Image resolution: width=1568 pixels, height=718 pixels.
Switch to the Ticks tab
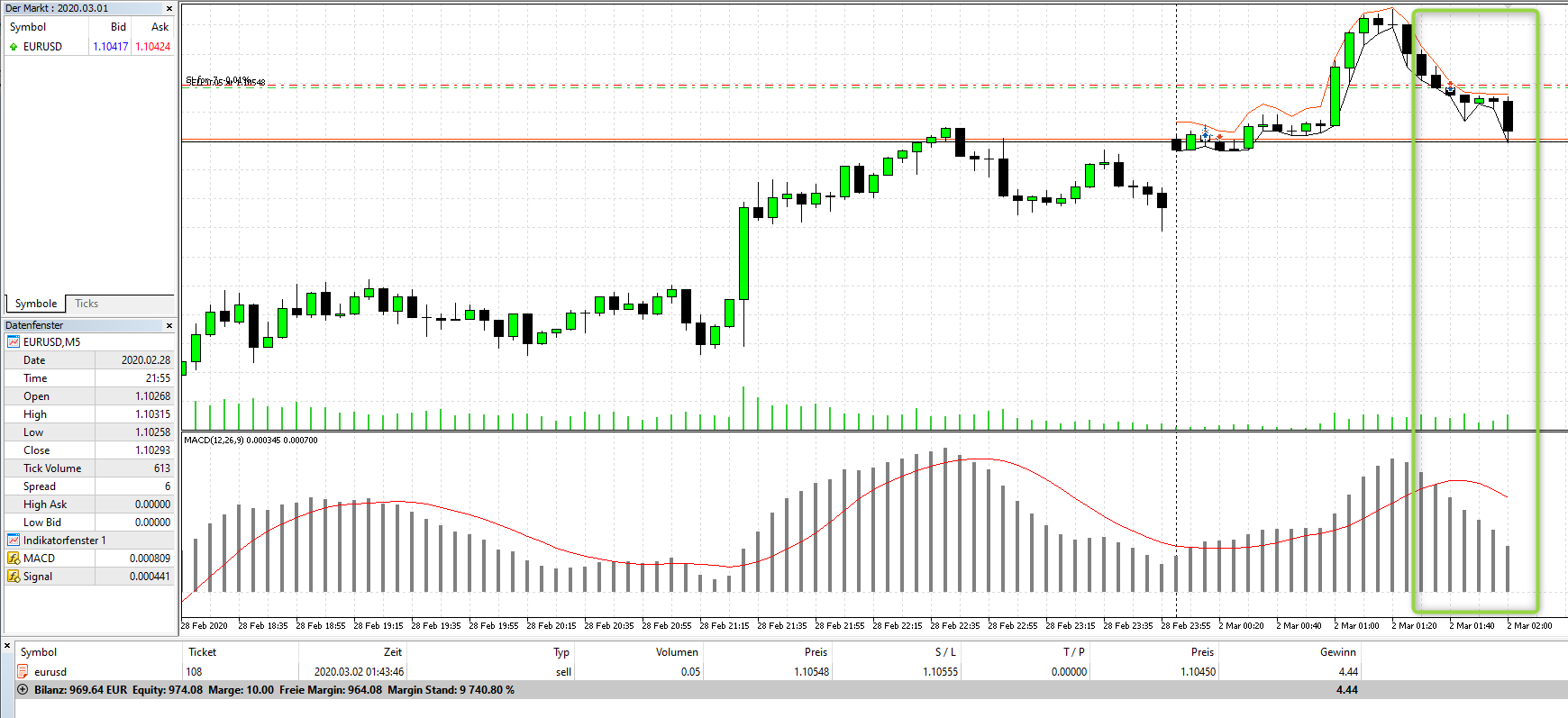(87, 304)
